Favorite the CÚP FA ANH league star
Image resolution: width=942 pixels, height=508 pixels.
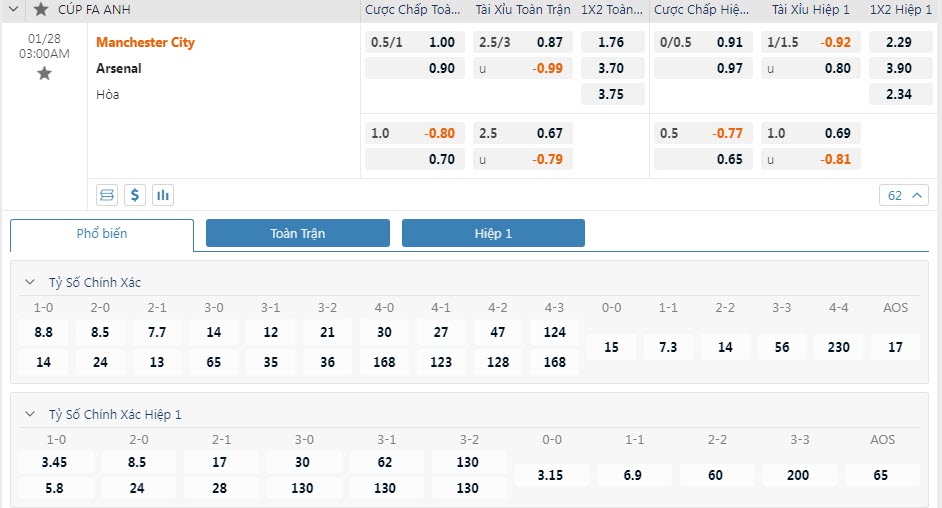coord(40,9)
